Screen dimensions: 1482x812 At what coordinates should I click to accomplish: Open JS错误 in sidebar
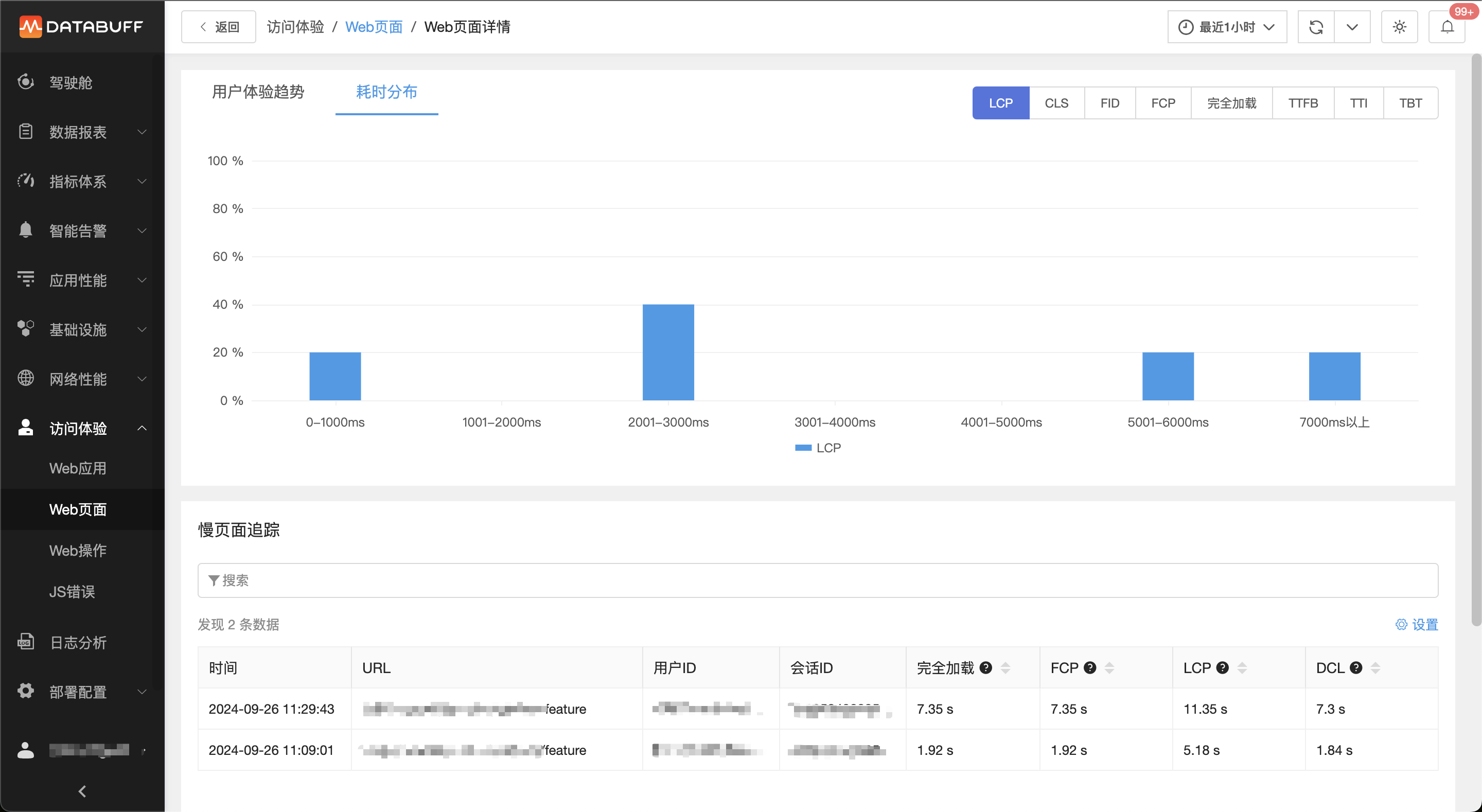click(72, 592)
